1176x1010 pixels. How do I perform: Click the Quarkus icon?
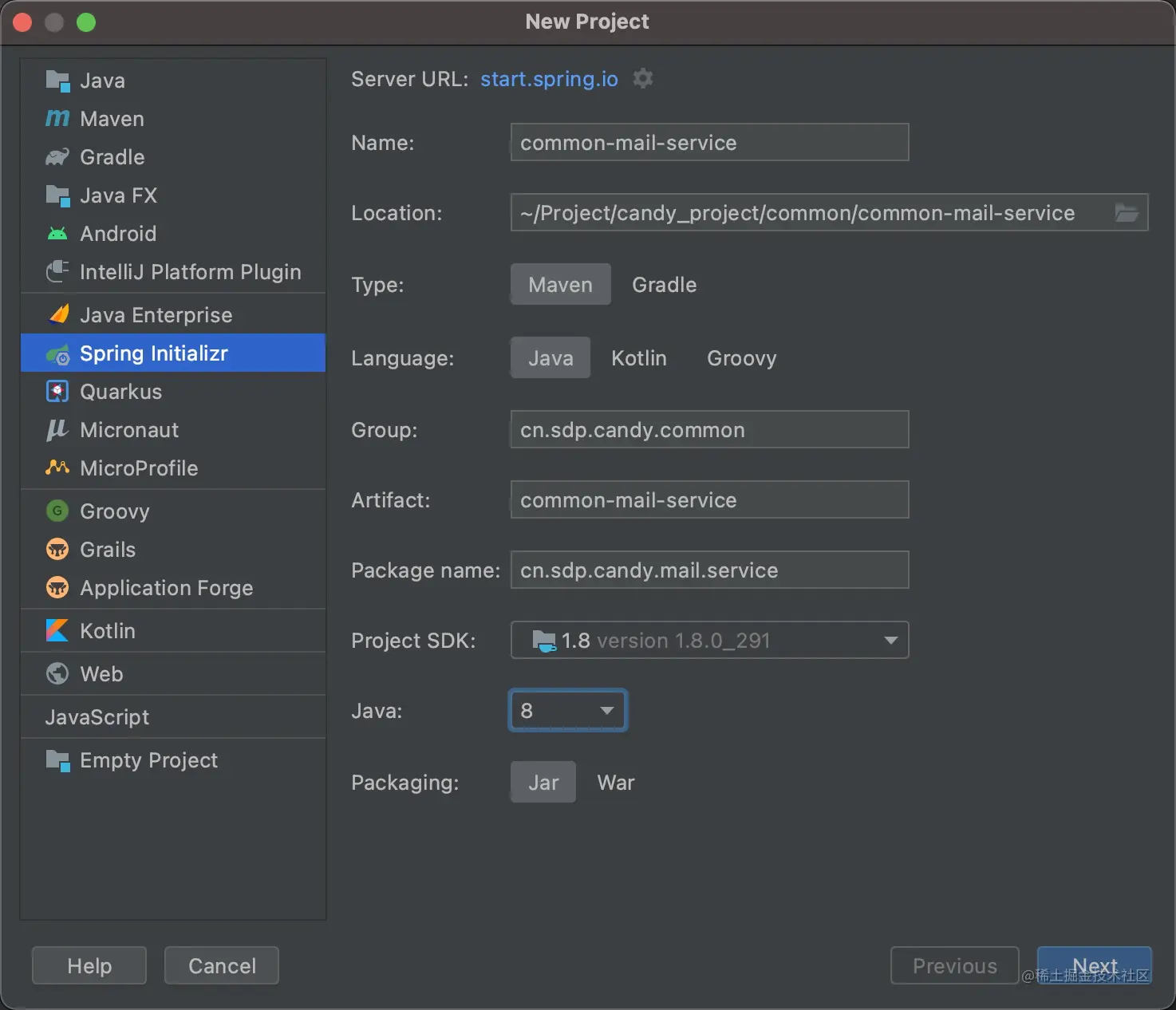[57, 392]
